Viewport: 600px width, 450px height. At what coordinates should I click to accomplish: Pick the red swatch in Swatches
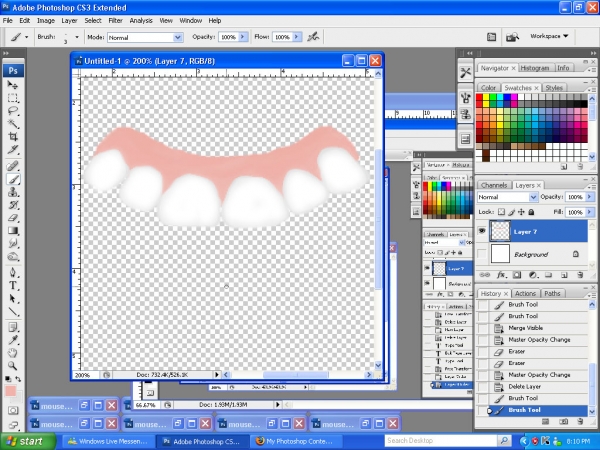[x=479, y=97]
